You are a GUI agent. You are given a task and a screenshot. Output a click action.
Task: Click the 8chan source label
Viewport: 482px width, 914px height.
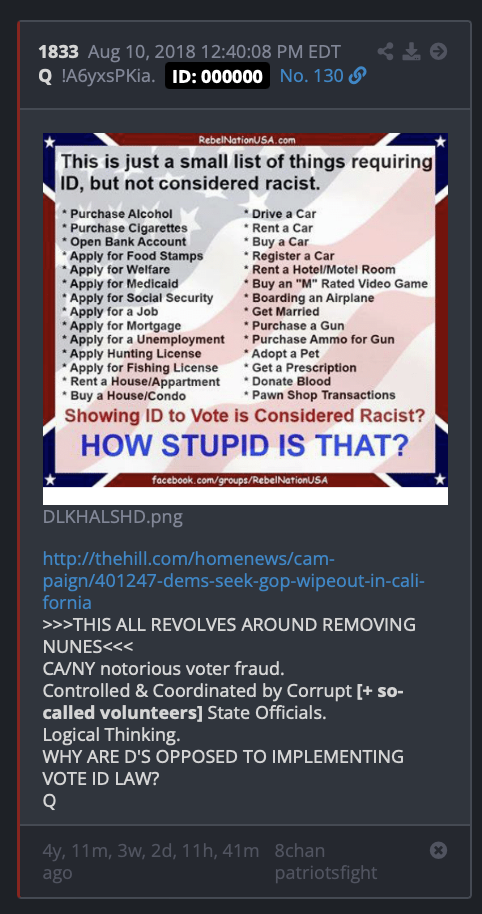click(300, 850)
